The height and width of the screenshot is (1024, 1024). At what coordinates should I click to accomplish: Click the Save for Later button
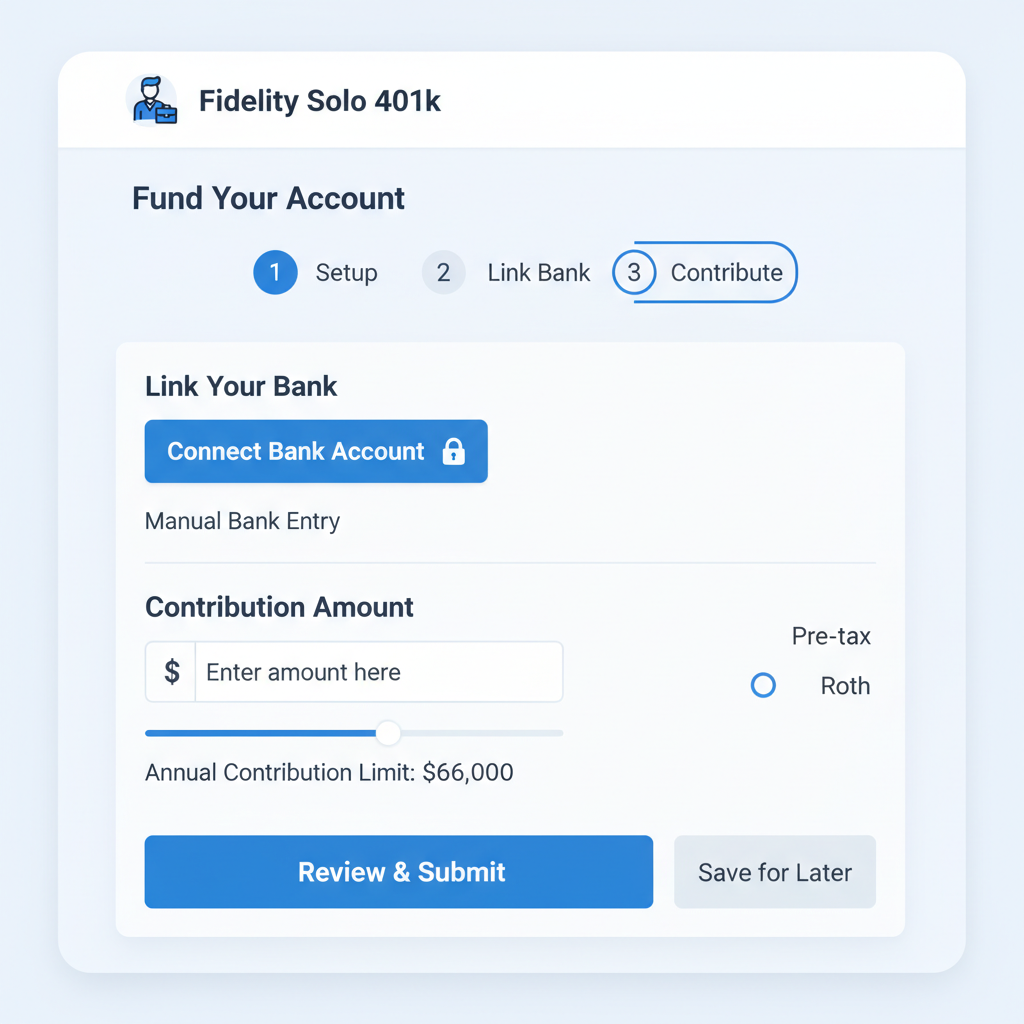(x=774, y=871)
